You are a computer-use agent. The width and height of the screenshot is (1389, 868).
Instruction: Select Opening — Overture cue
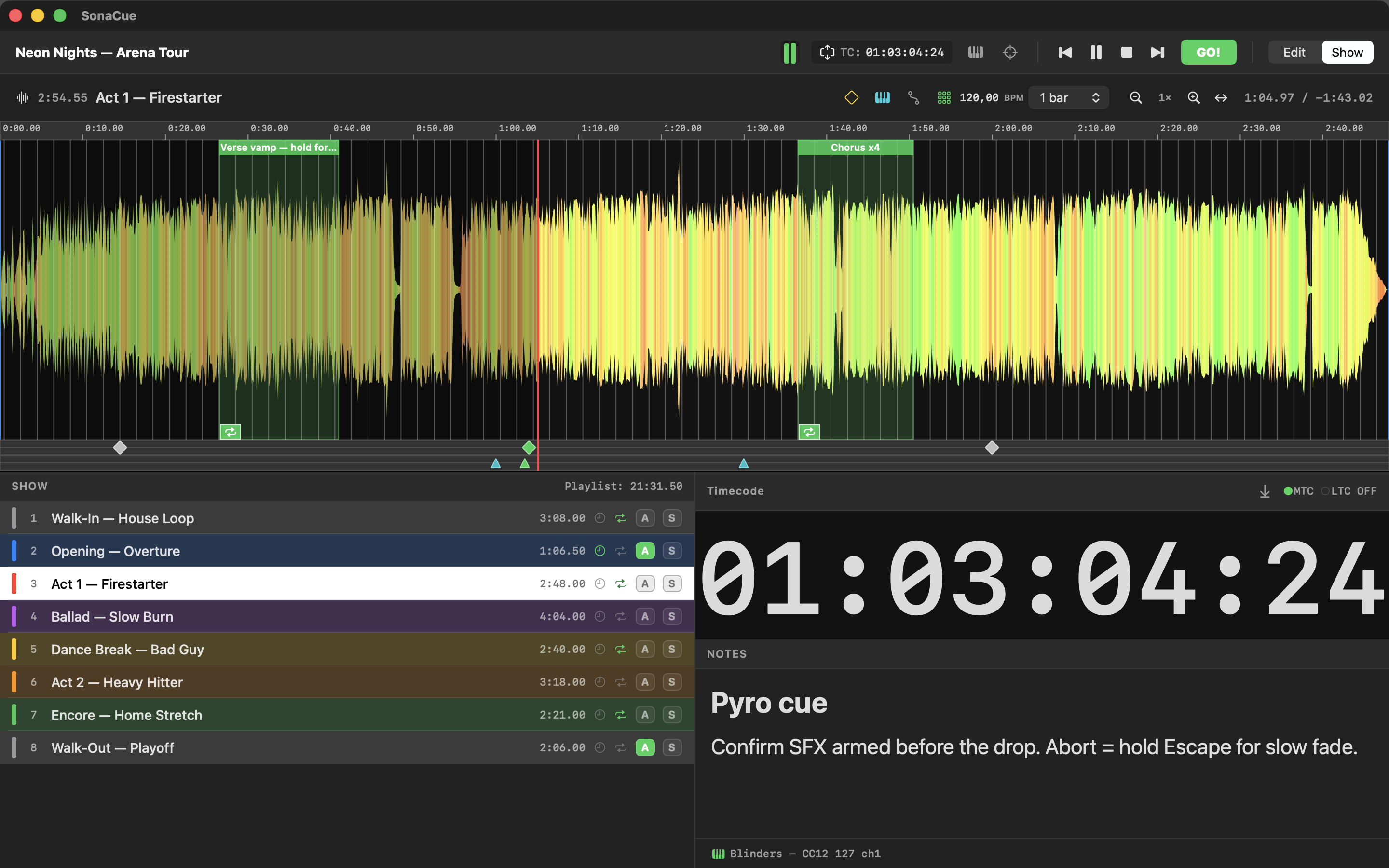tap(347, 551)
